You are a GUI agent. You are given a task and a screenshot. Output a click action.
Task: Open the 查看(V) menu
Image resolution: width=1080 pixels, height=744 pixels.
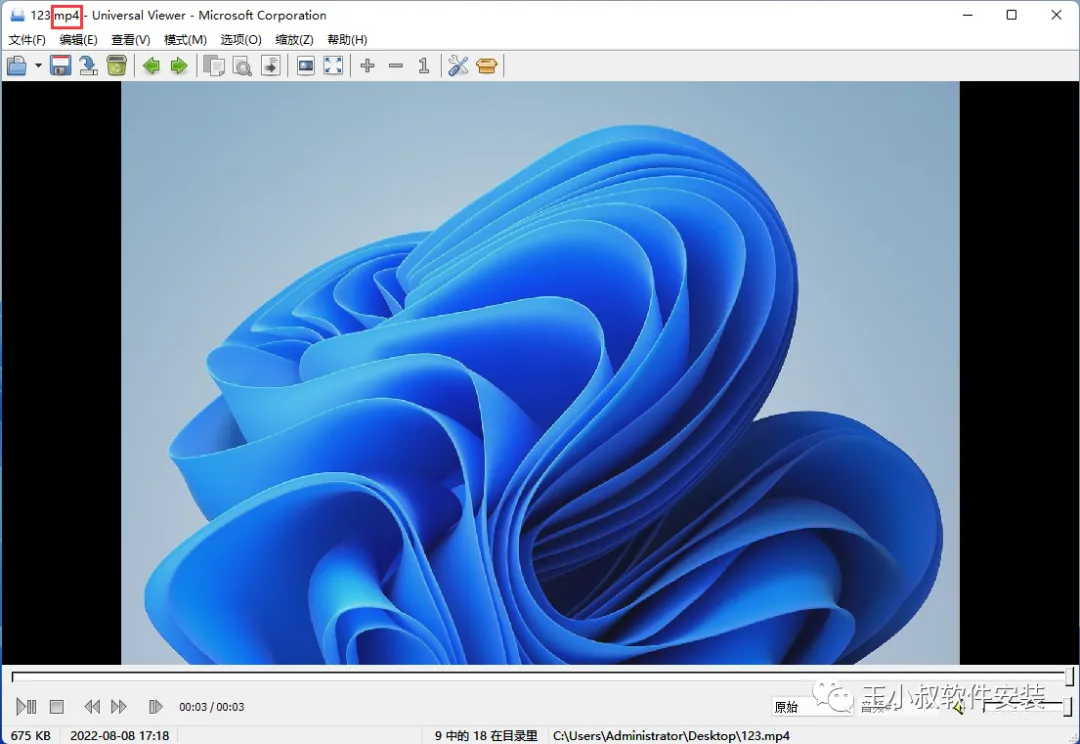coord(131,40)
